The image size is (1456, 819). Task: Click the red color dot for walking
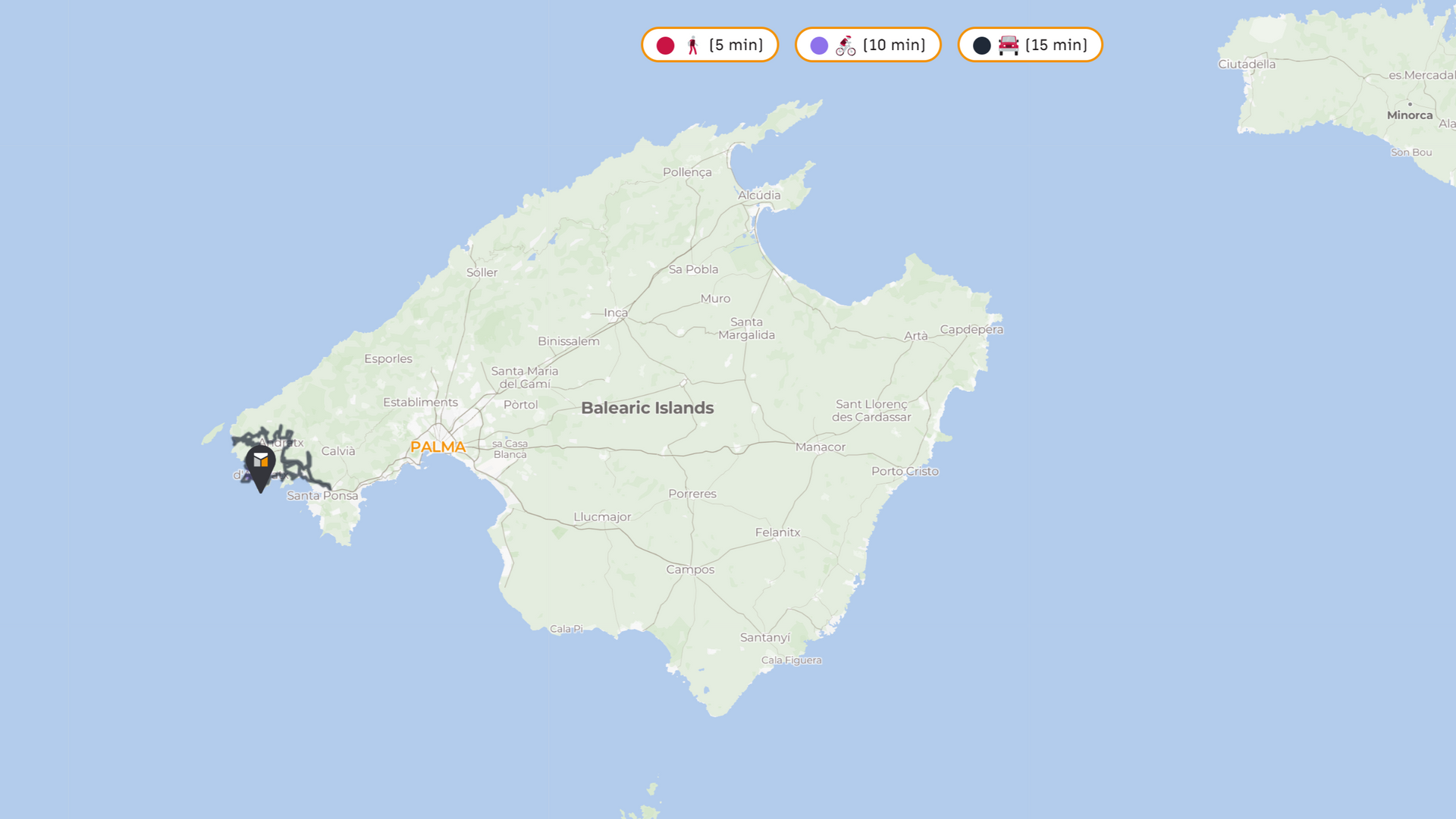pos(665,45)
